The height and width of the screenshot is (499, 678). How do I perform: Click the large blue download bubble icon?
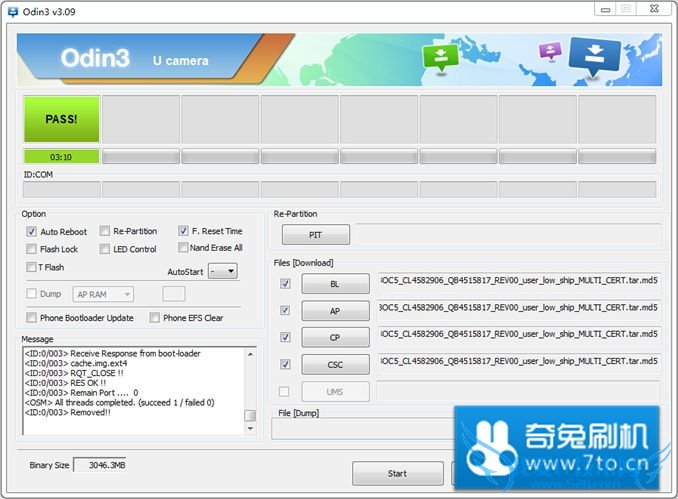pyautogui.click(x=595, y=58)
